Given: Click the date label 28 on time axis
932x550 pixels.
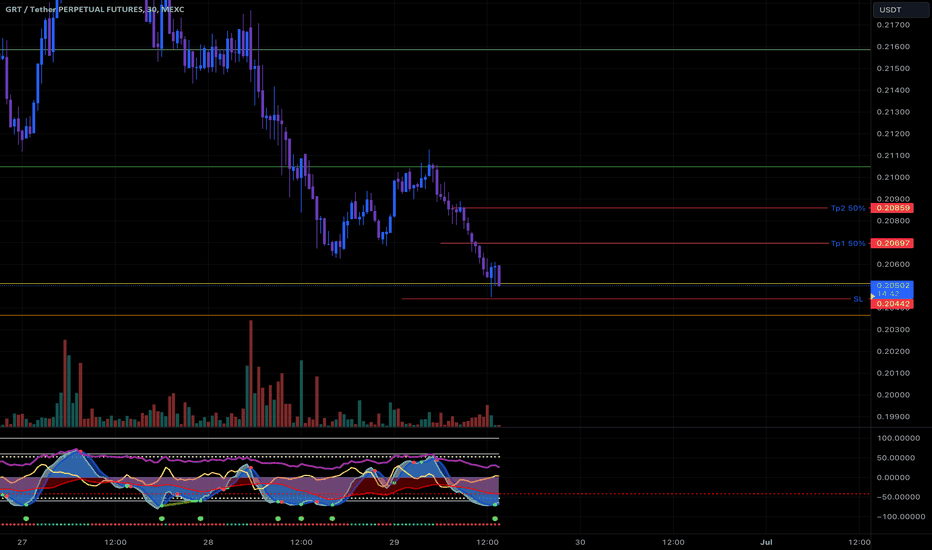Looking at the screenshot, I should click(x=208, y=542).
